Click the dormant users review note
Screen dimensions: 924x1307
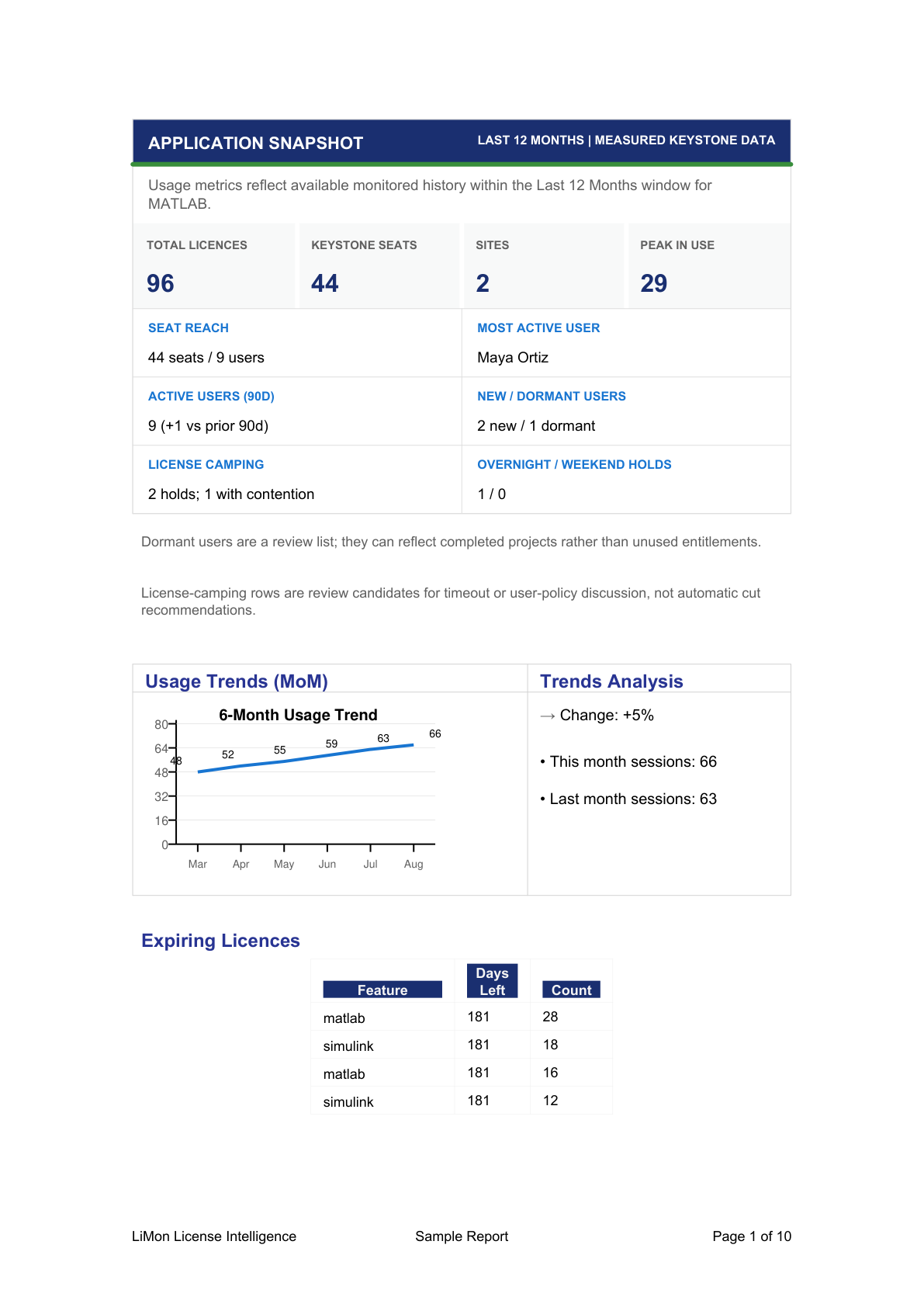(x=451, y=542)
